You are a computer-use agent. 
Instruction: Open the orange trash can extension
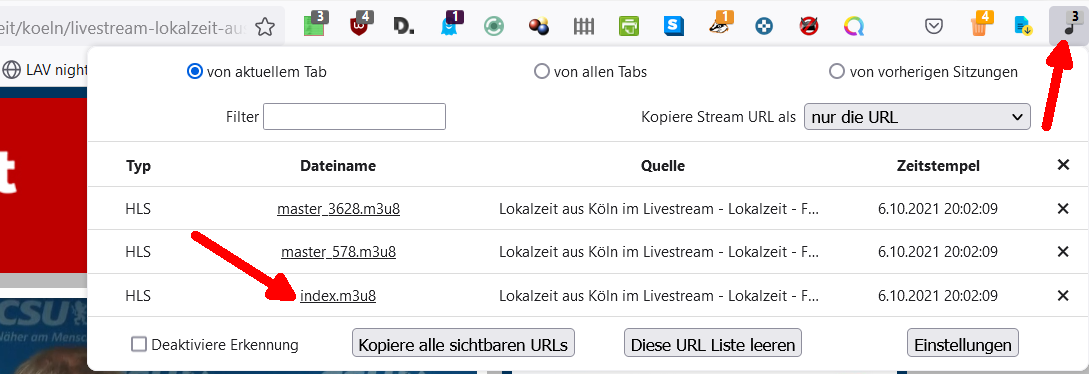[980, 26]
